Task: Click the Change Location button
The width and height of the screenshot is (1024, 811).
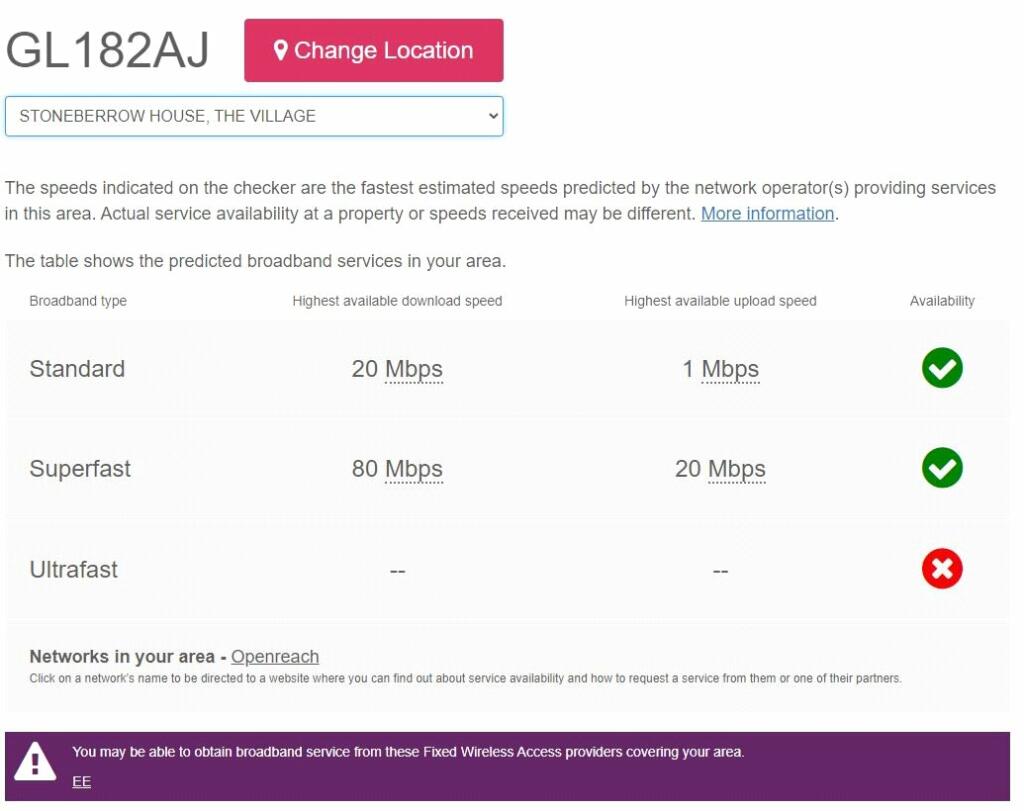Action: click(374, 50)
